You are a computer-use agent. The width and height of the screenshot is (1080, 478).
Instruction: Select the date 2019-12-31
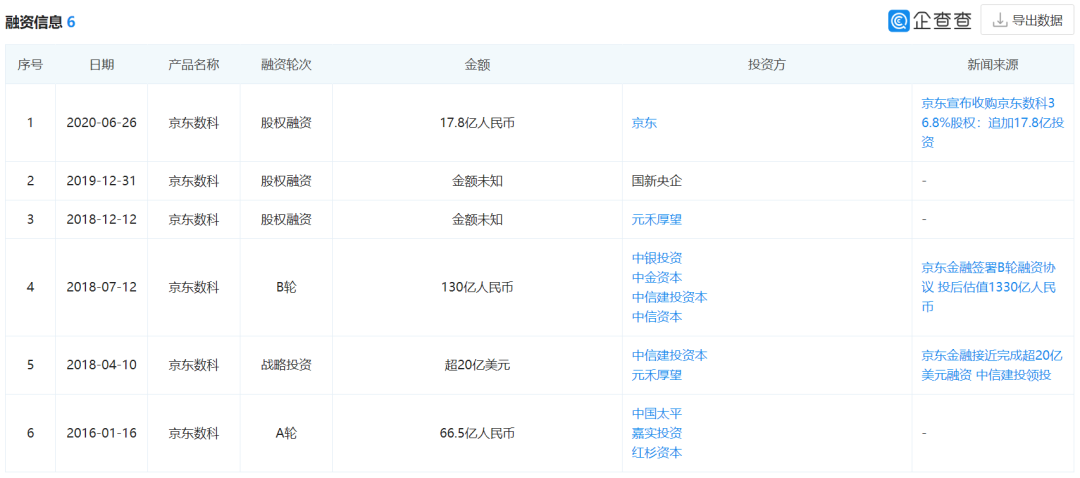point(101,181)
